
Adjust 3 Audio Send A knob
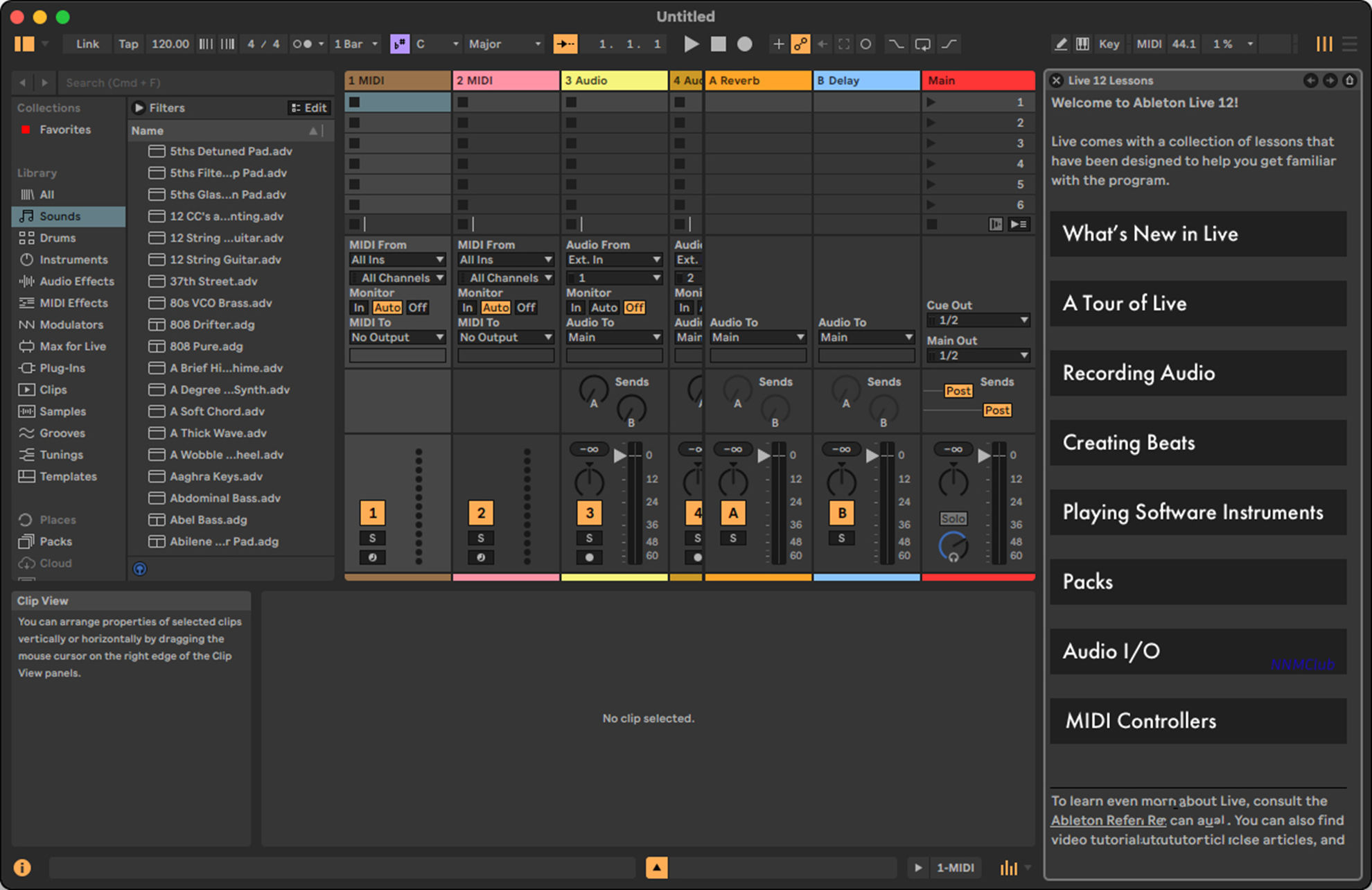(x=594, y=391)
